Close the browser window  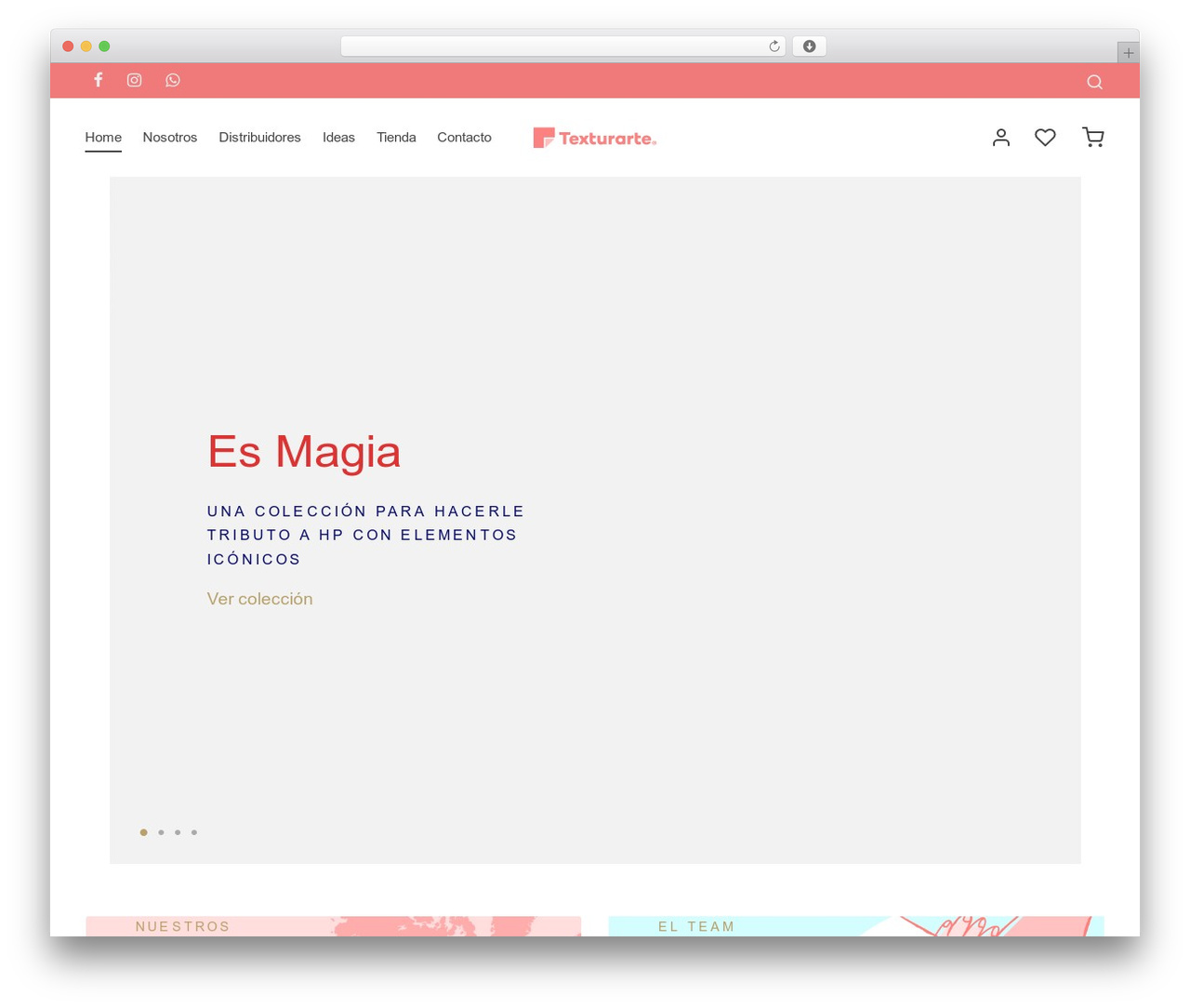(x=68, y=46)
